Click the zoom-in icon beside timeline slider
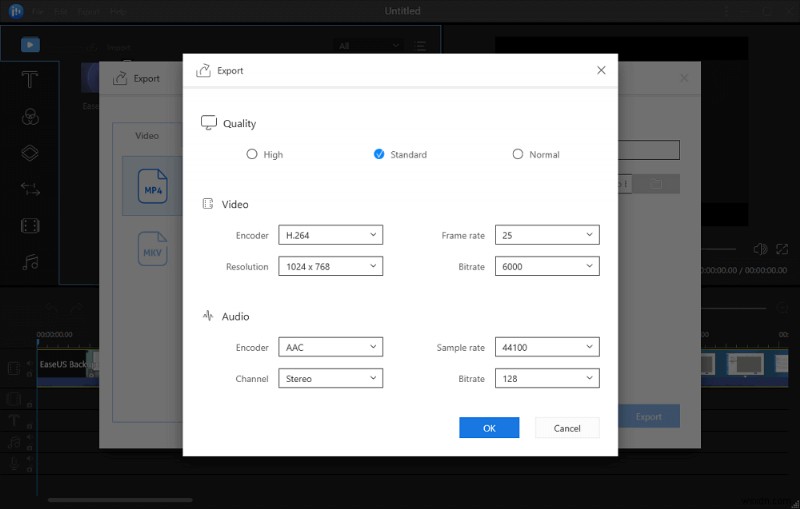Viewport: 800px width, 509px height. 782,308
